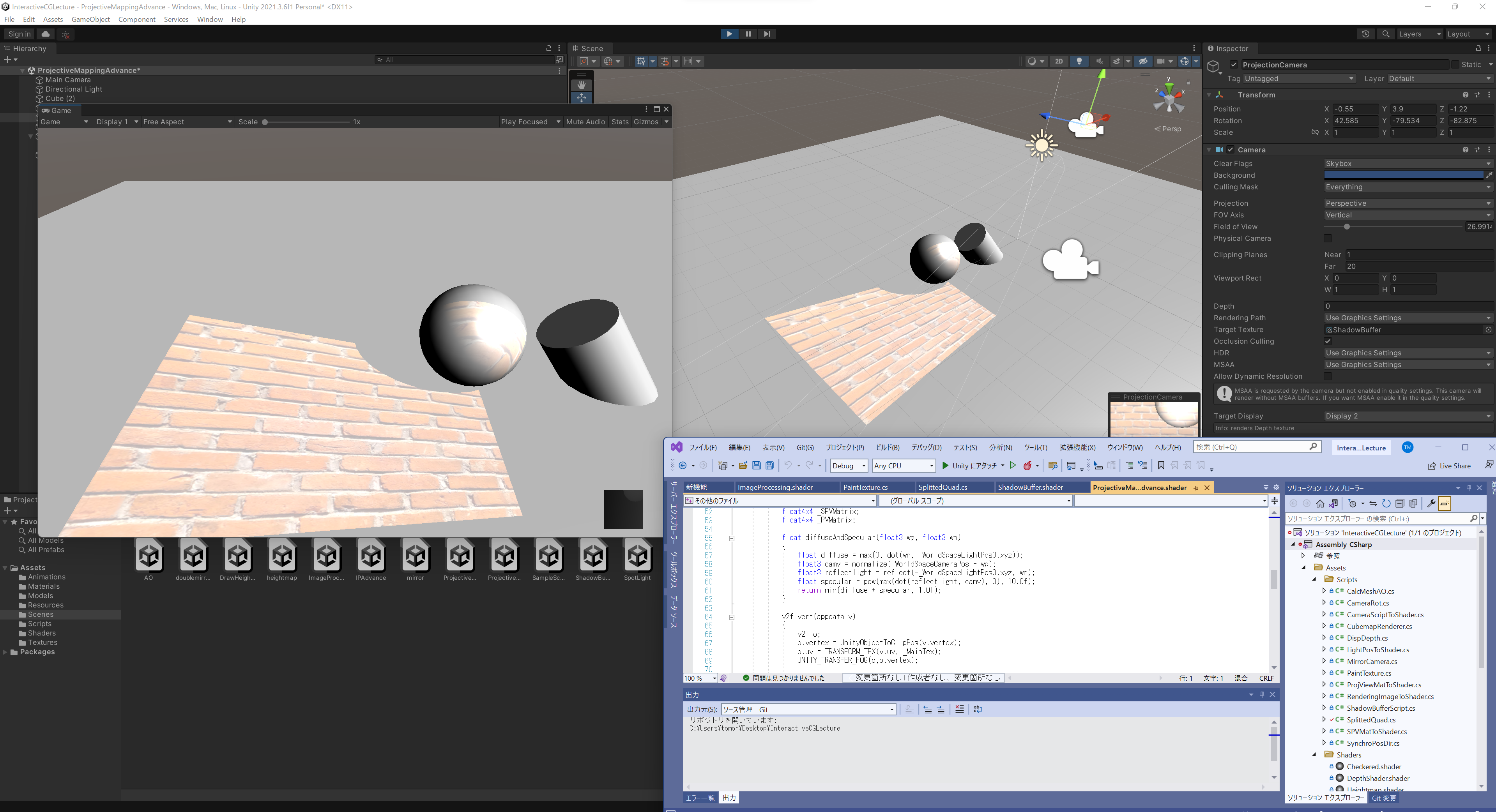The height and width of the screenshot is (812, 1496).
Task: Click the Unity Step frame button
Action: click(x=767, y=34)
